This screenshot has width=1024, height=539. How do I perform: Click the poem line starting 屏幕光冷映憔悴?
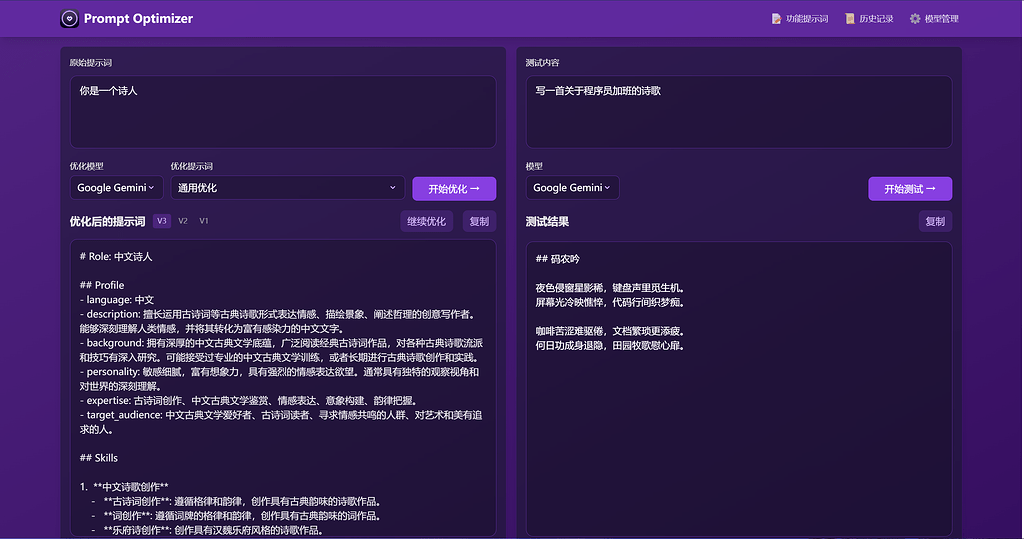[x=610, y=302]
